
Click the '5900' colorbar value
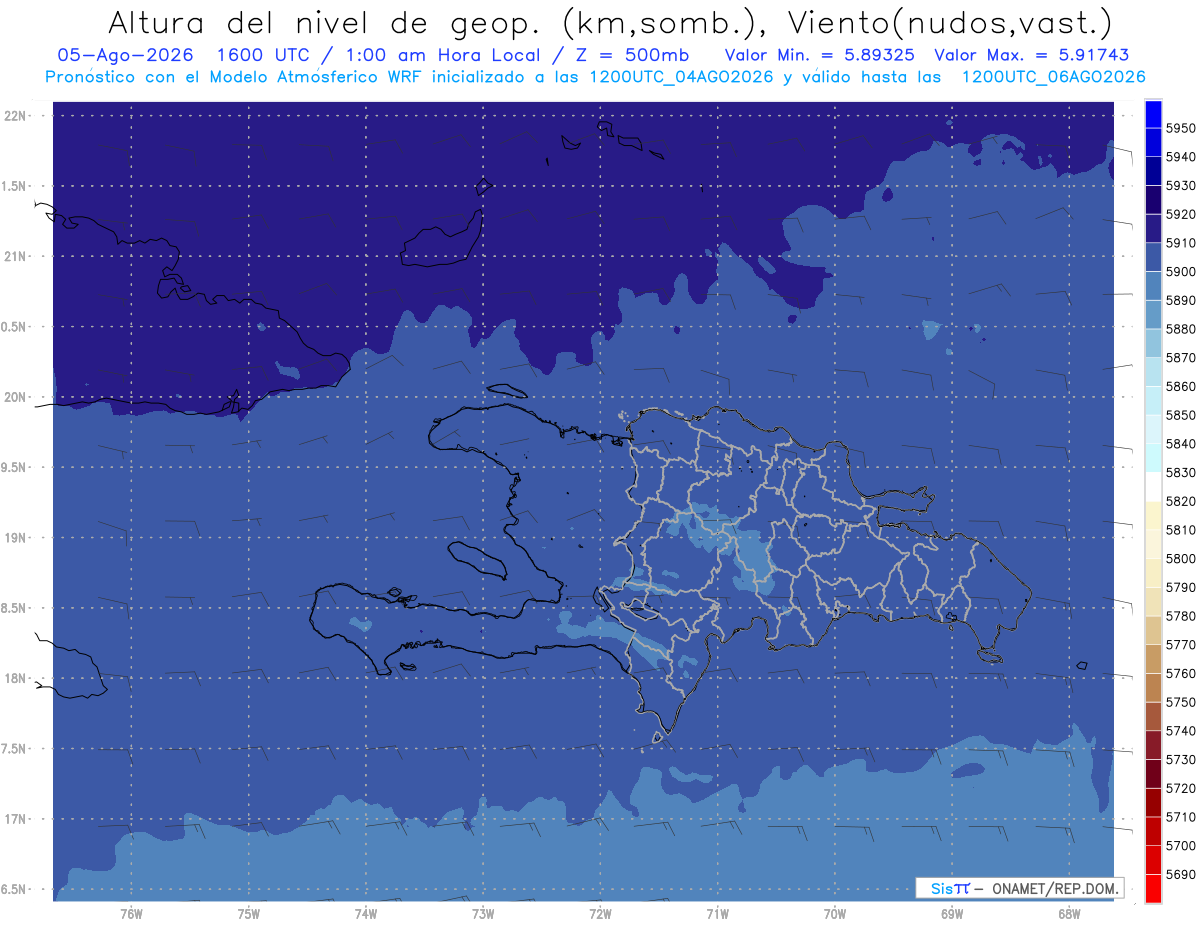pyautogui.click(x=1181, y=272)
